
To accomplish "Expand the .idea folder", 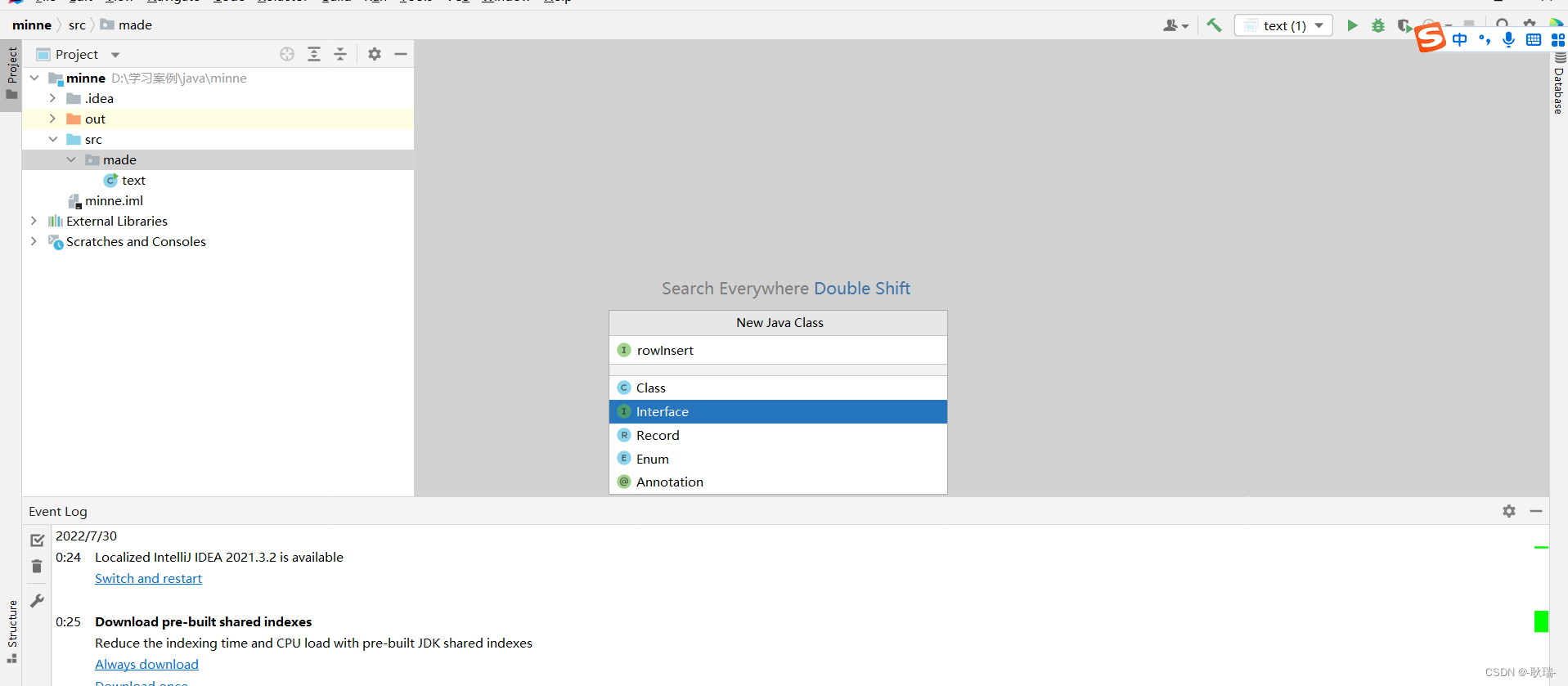I will click(53, 98).
